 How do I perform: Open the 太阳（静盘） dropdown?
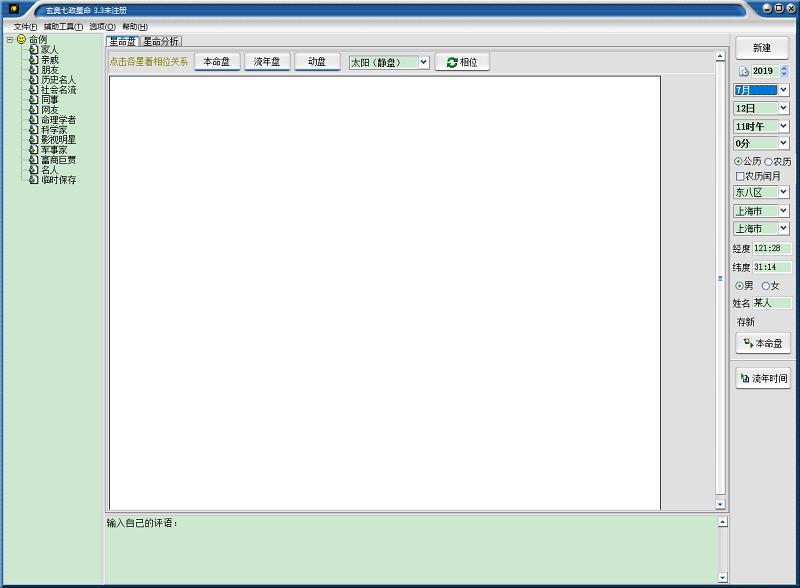tap(424, 62)
